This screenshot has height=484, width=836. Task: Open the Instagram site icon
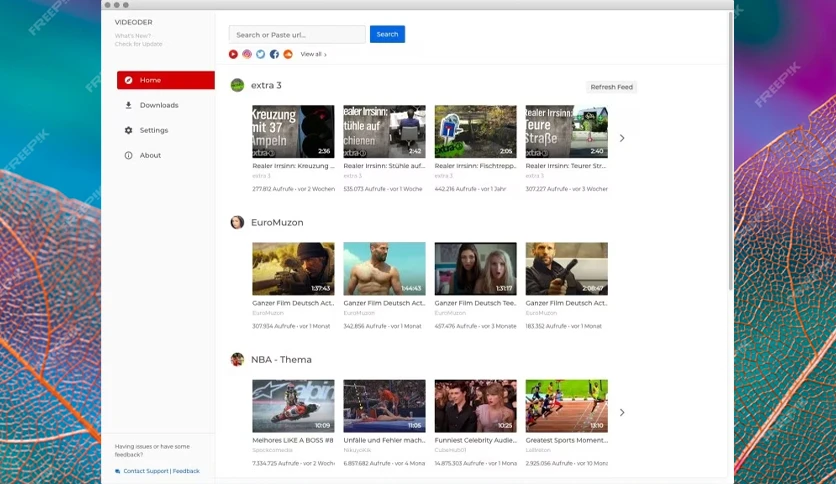(247, 54)
